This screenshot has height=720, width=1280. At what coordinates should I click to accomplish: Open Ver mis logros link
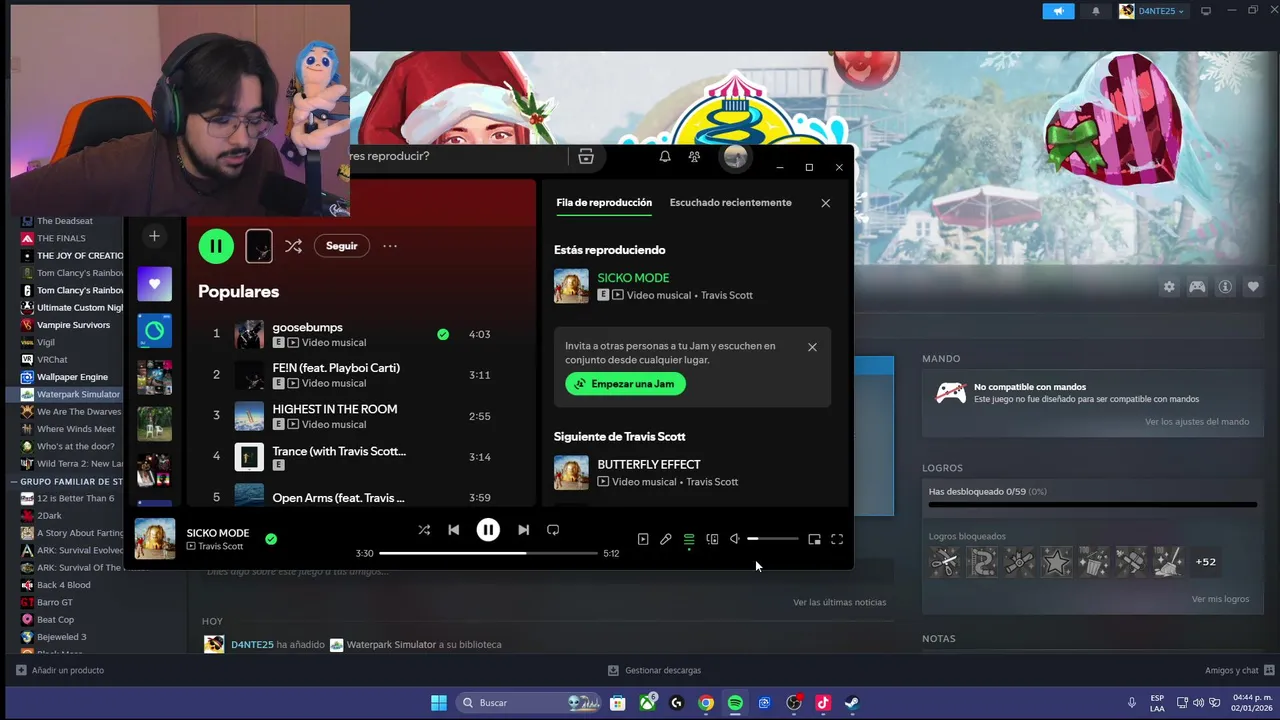pyautogui.click(x=1220, y=599)
